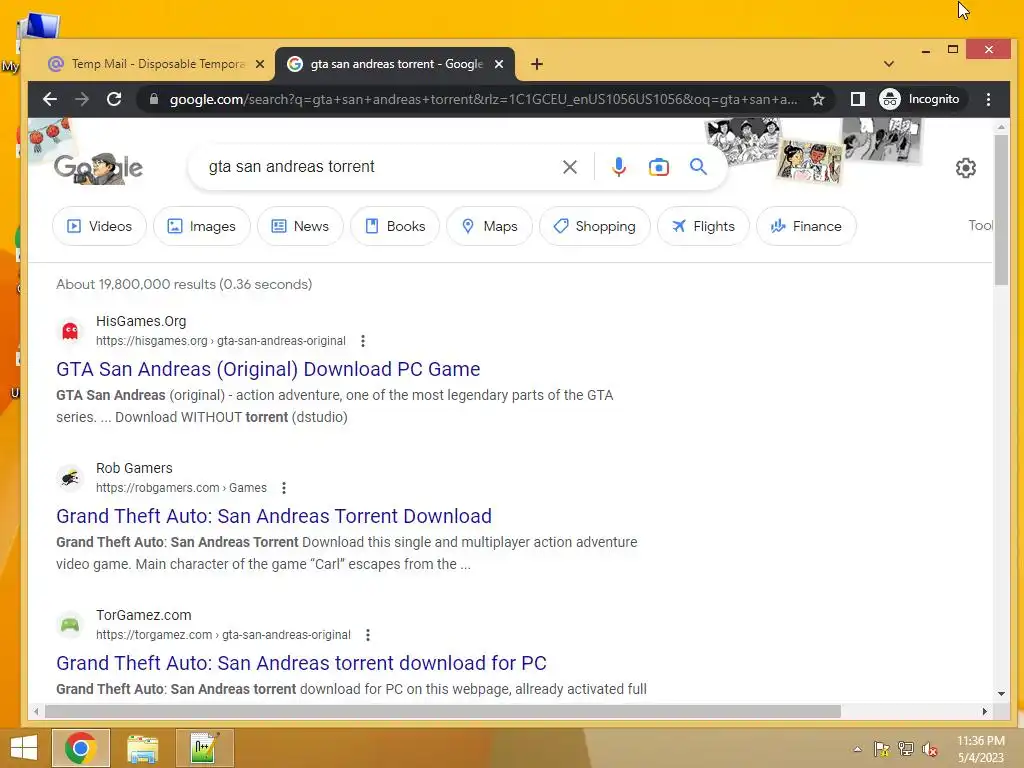This screenshot has height=768, width=1024.
Task: Show hidden system tray icons
Action: click(857, 749)
